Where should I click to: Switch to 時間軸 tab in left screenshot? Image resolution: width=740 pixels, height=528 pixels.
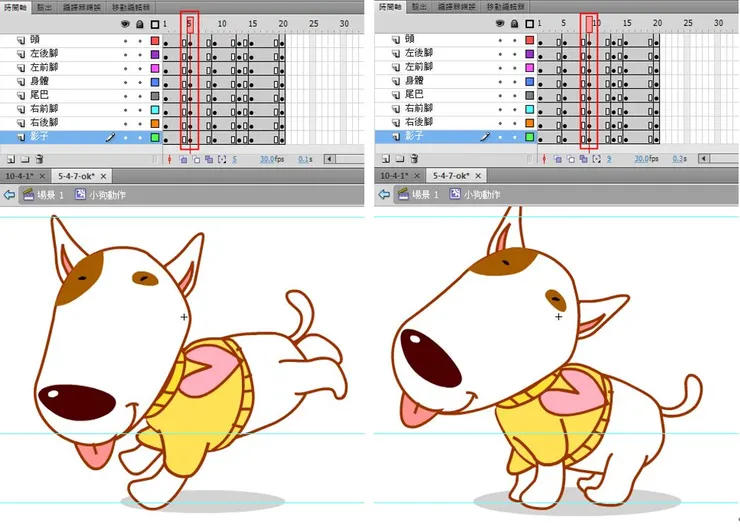16,7
